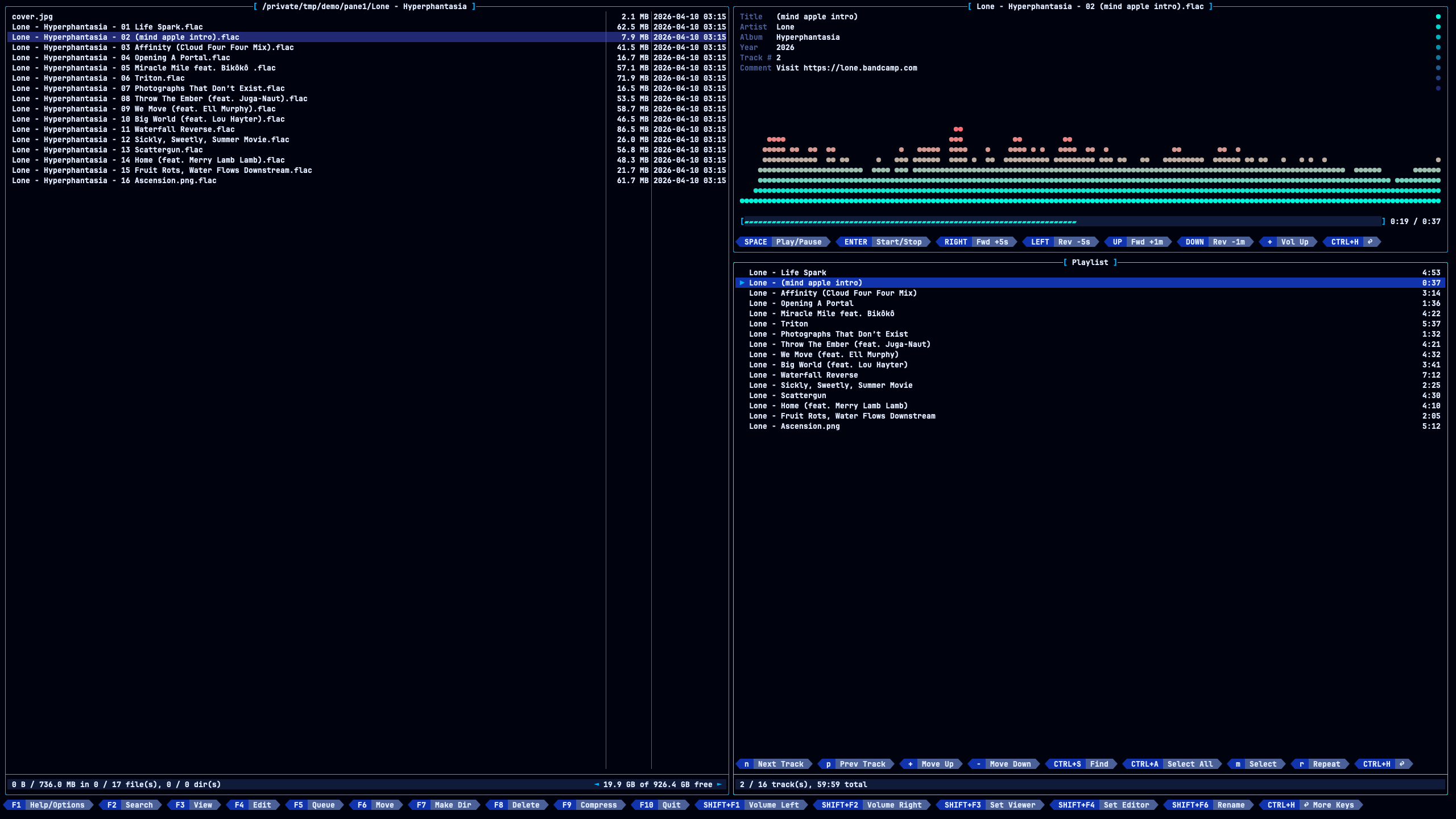Click SPACE Play/Pause control
The width and height of the screenshot is (1456, 819).
(783, 242)
